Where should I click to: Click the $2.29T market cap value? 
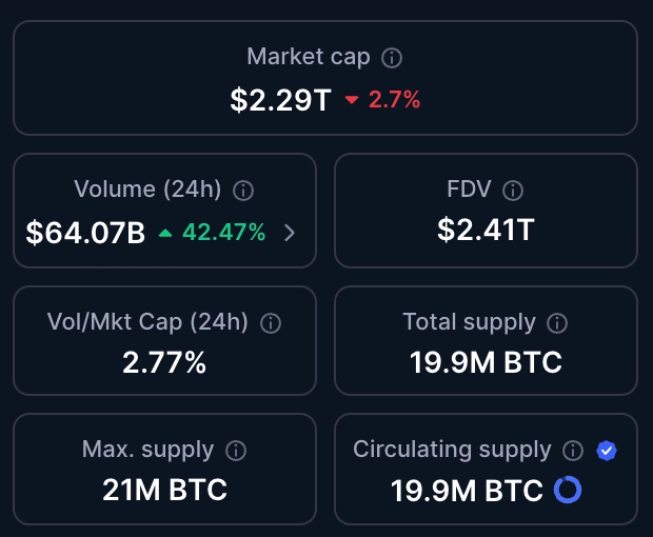coord(279,100)
